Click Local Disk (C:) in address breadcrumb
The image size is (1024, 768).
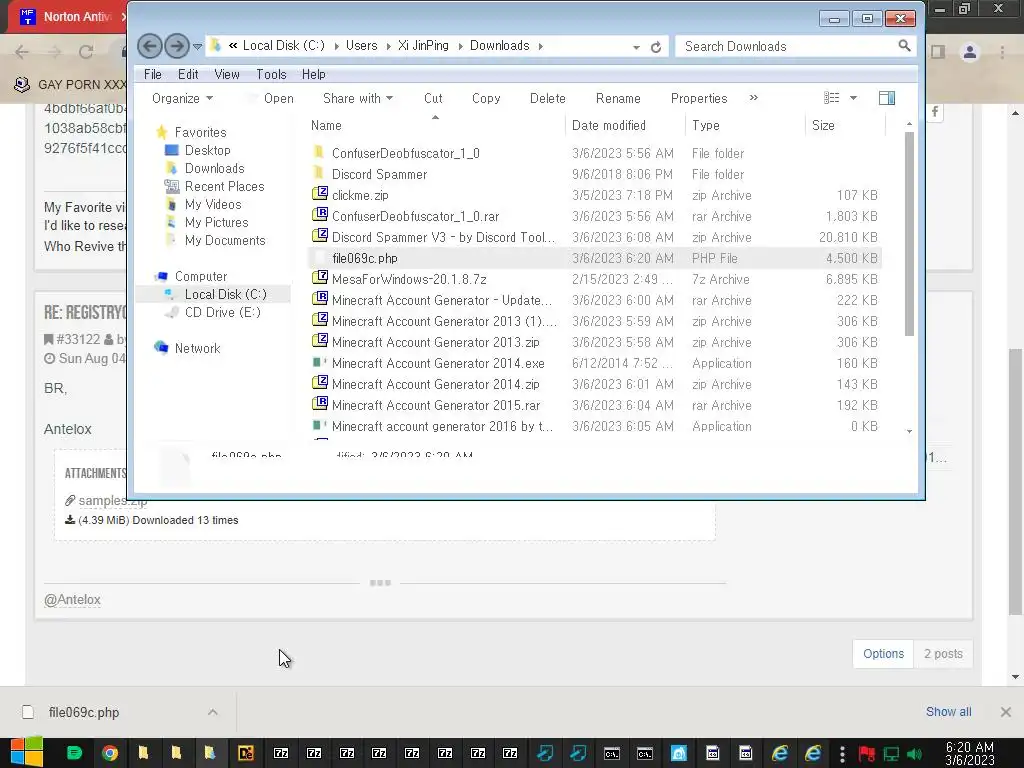tap(283, 46)
